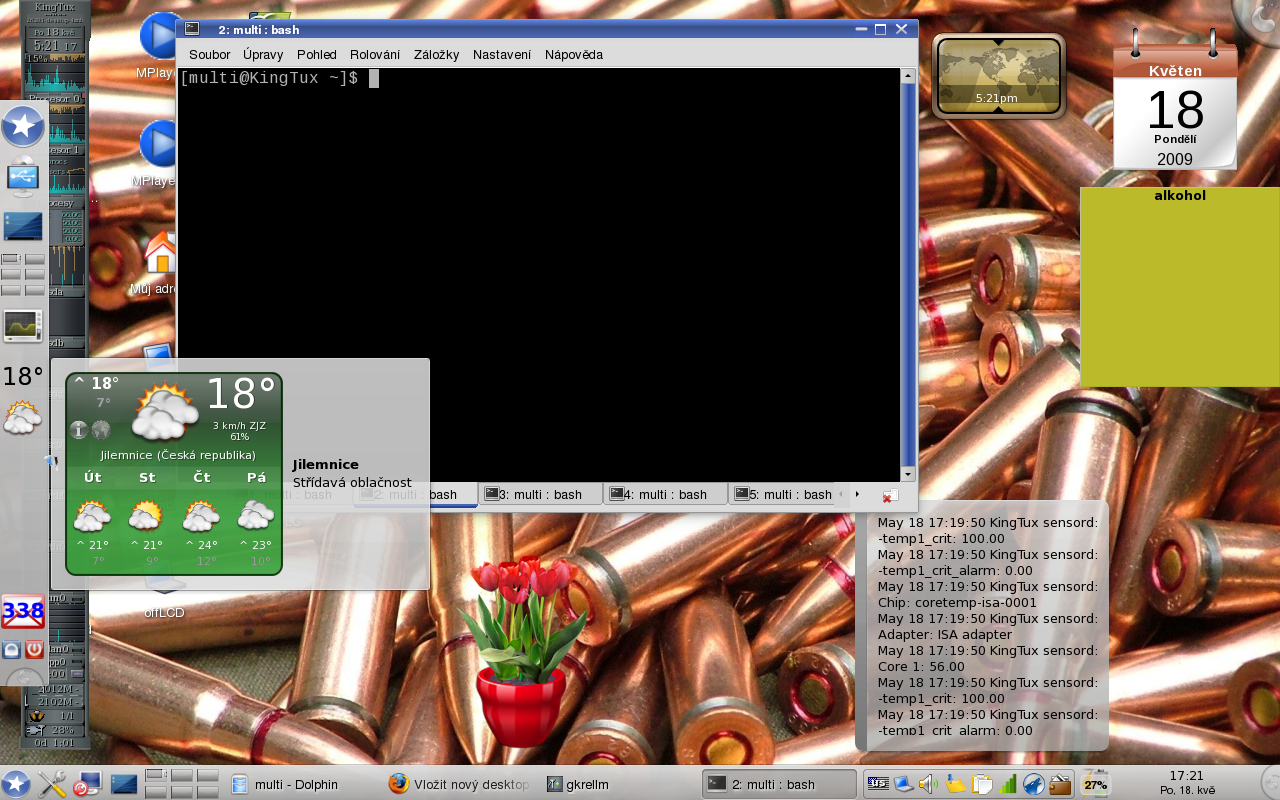
Task: Switch to tab 3: multi : bash
Action: pos(540,494)
